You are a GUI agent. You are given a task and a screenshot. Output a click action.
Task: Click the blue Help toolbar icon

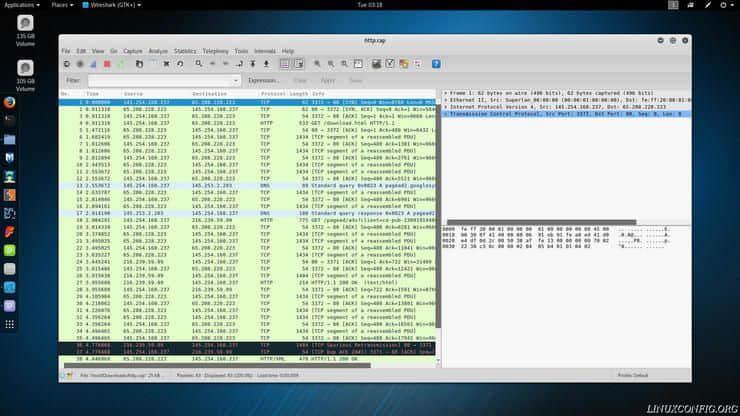tap(436, 64)
